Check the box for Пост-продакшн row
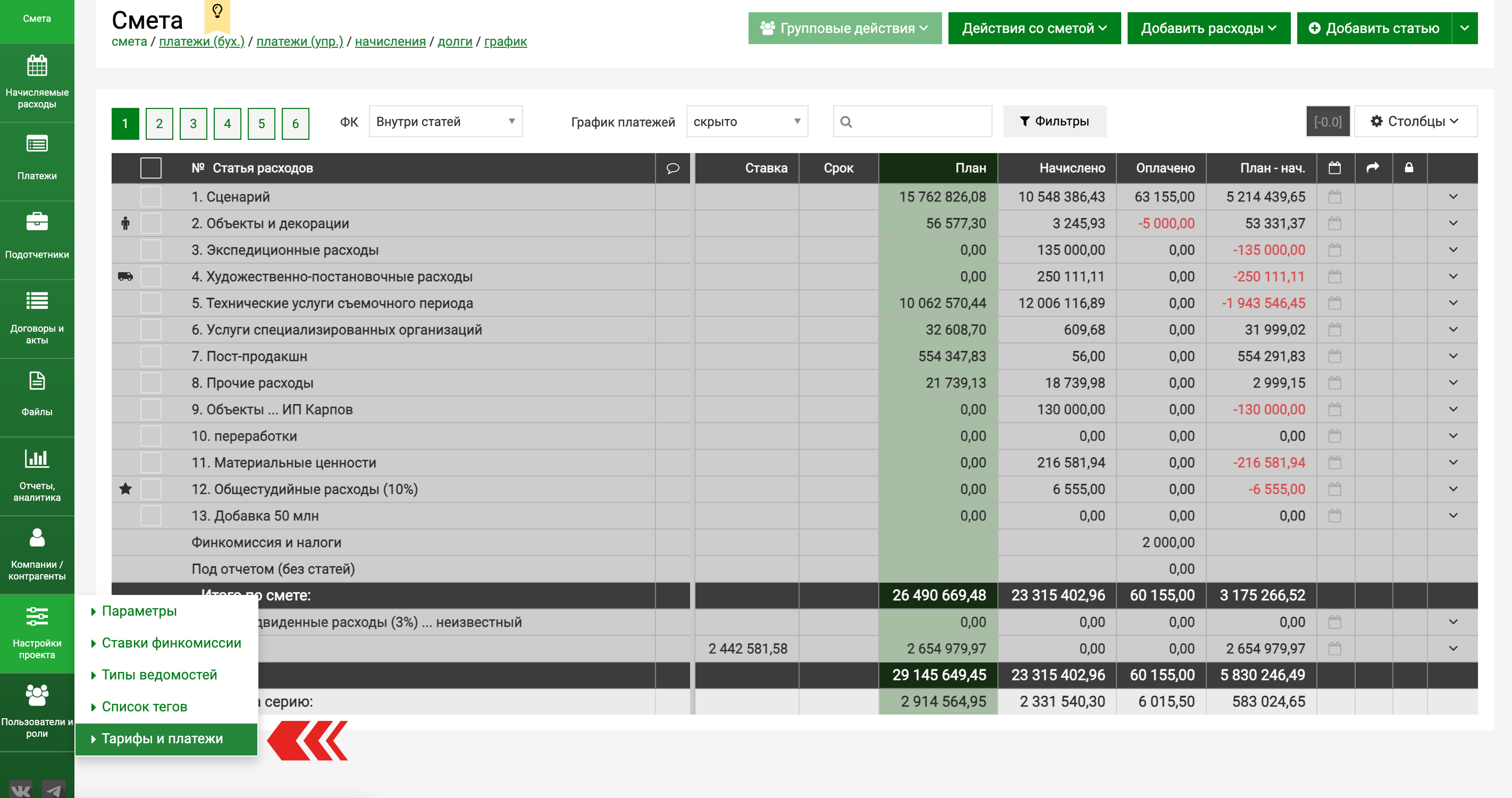Image resolution: width=1512 pixels, height=798 pixels. (x=151, y=356)
